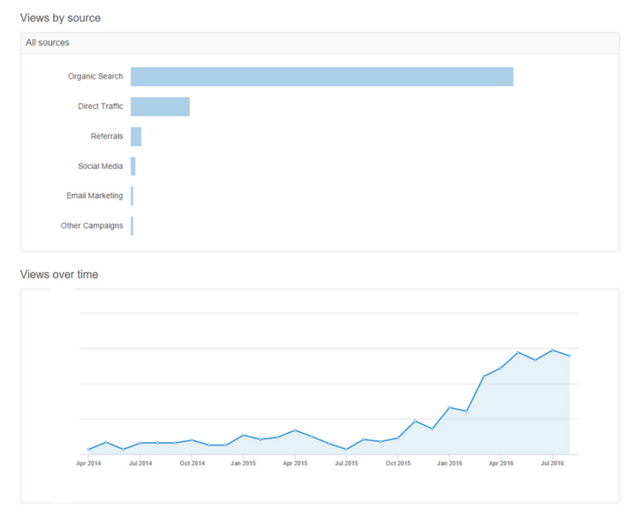This screenshot has height=518, width=640.
Task: Select the Social Media label
Action: [100, 166]
